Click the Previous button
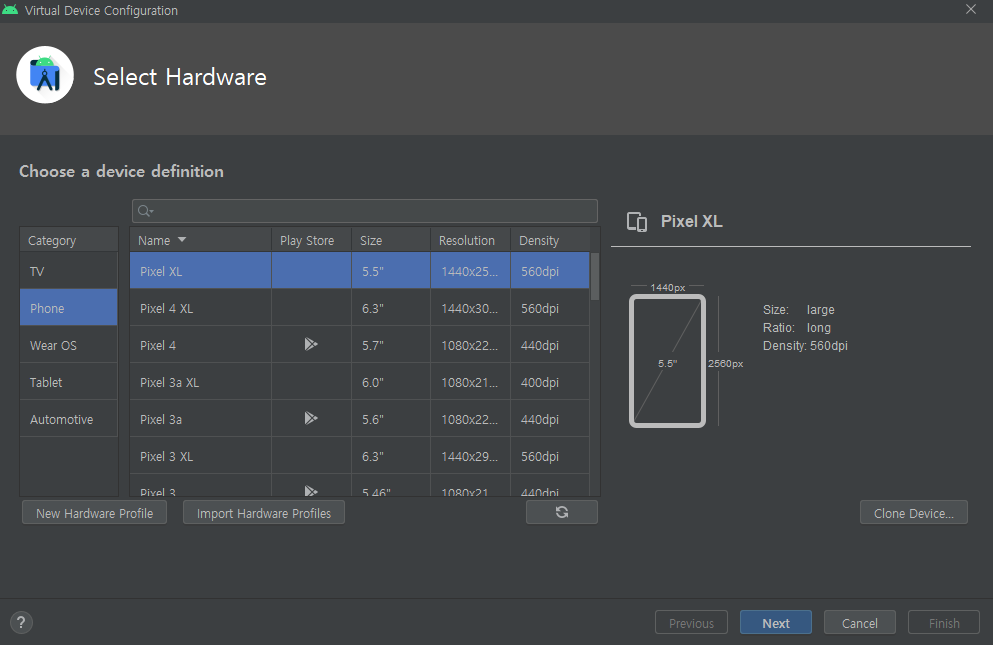The height and width of the screenshot is (645, 993). (692, 623)
